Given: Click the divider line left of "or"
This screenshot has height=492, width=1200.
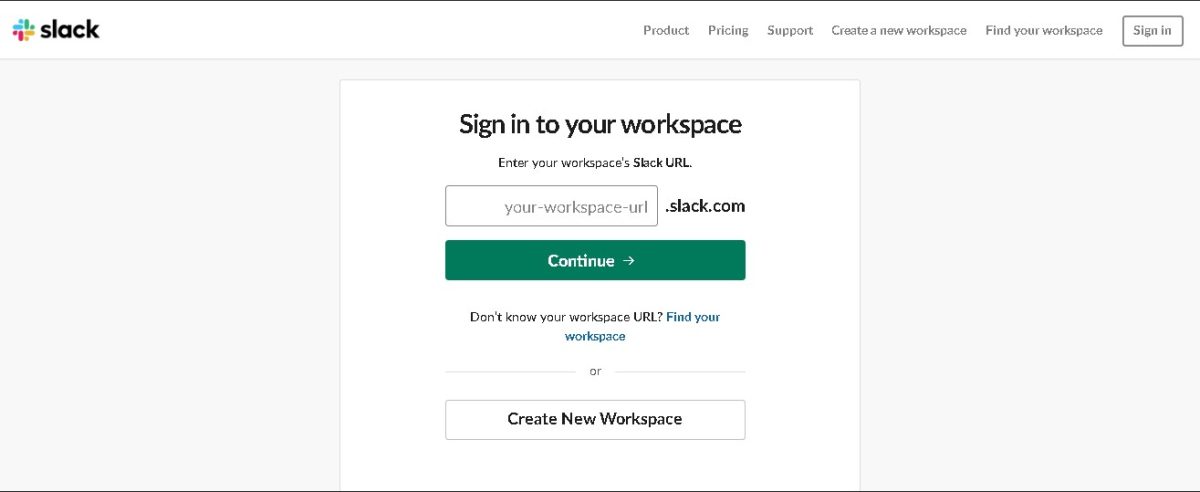Looking at the screenshot, I should (510, 372).
